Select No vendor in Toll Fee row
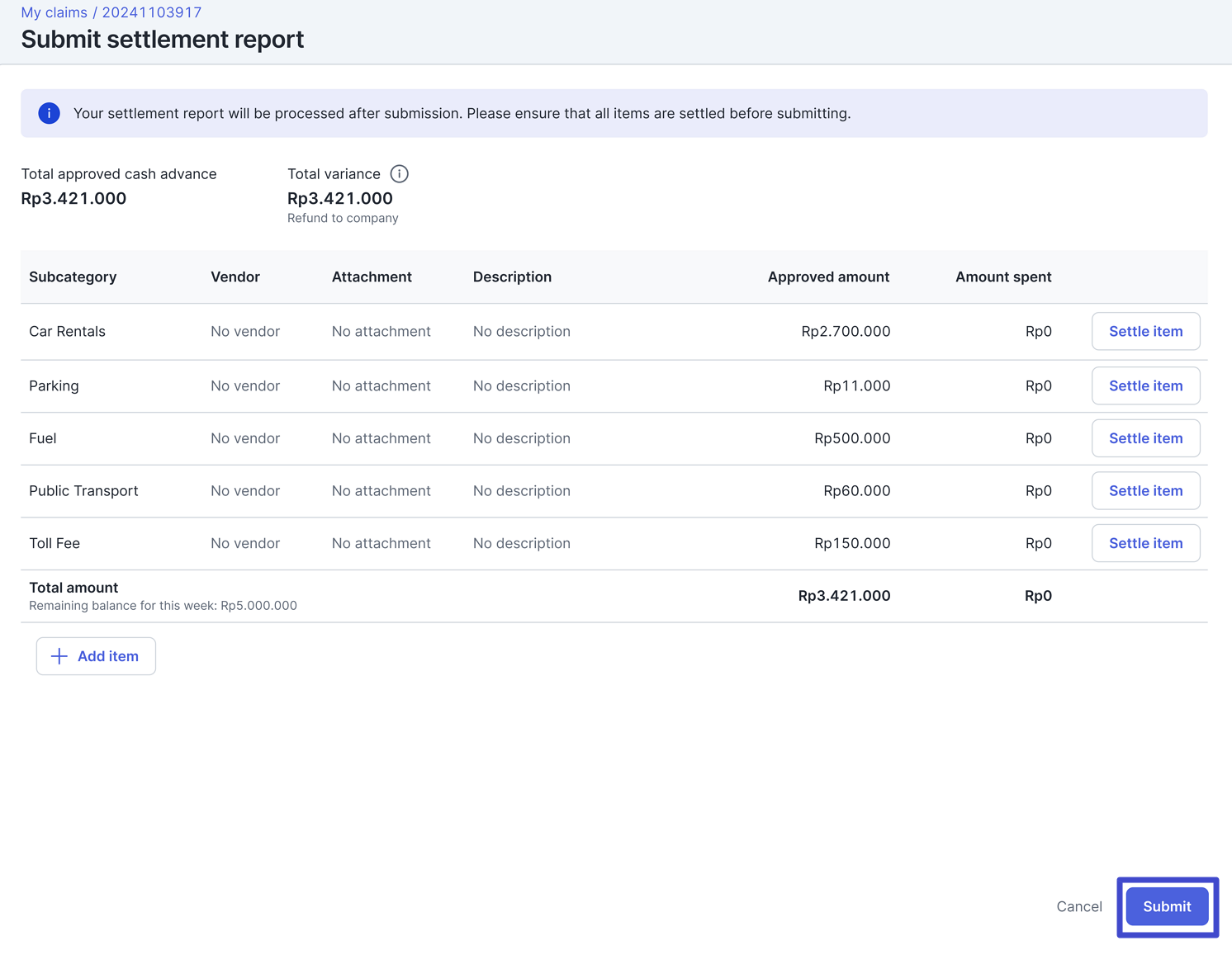The width and height of the screenshot is (1232, 969). click(245, 543)
